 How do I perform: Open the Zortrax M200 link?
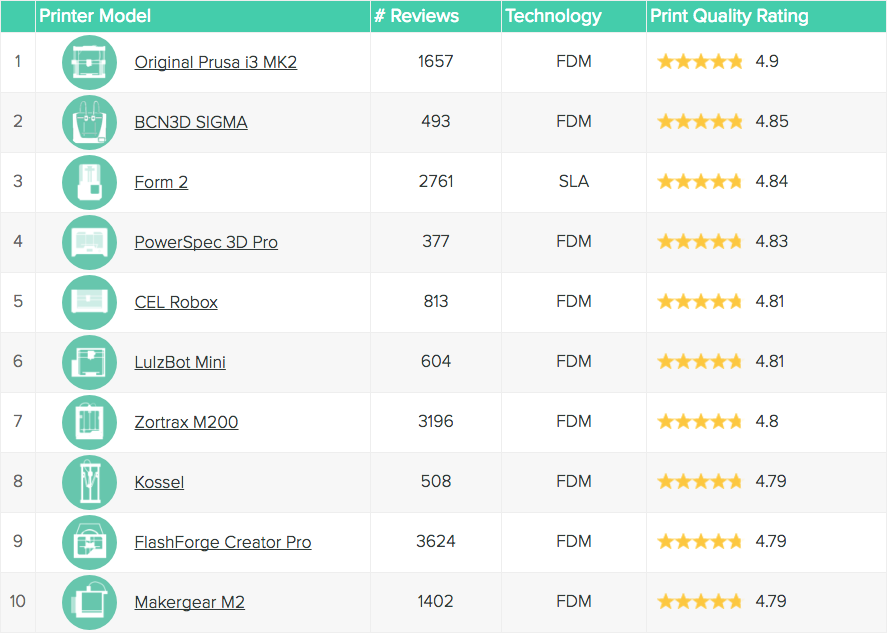tap(186, 422)
